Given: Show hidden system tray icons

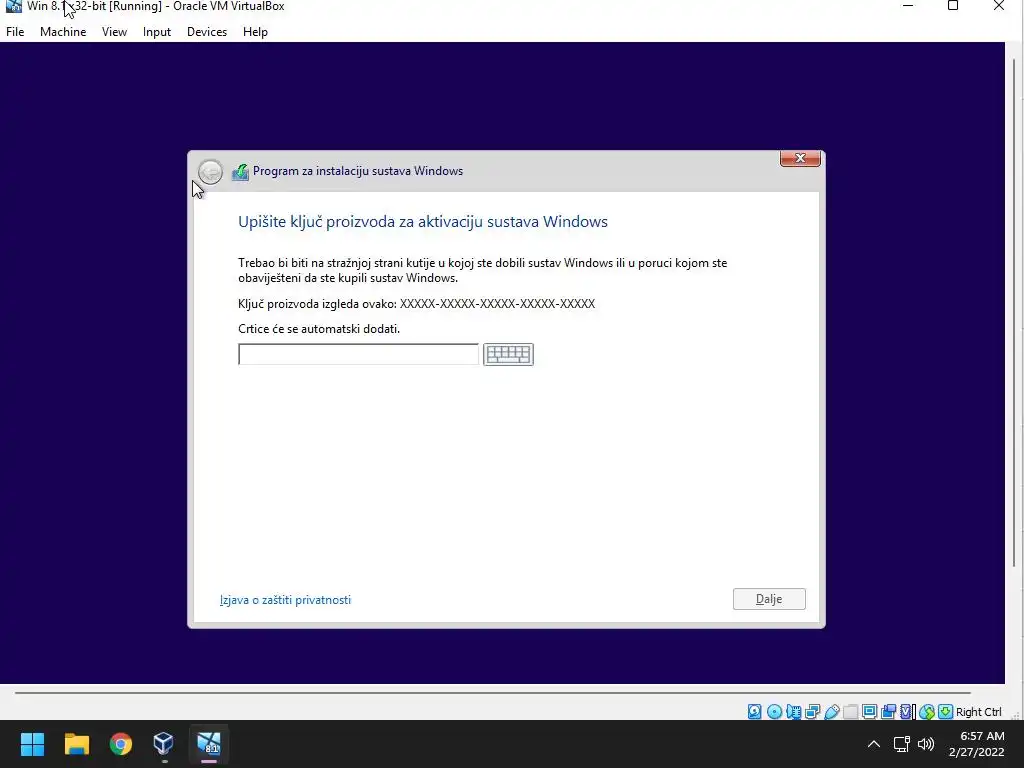Looking at the screenshot, I should pyautogui.click(x=874, y=744).
